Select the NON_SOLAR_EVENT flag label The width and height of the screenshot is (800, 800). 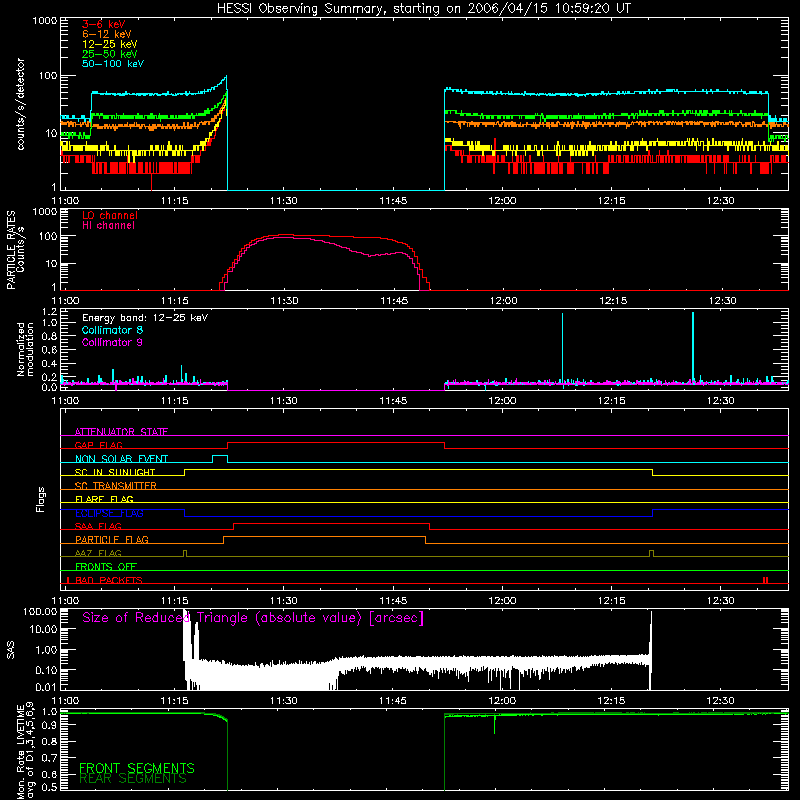coord(121,459)
